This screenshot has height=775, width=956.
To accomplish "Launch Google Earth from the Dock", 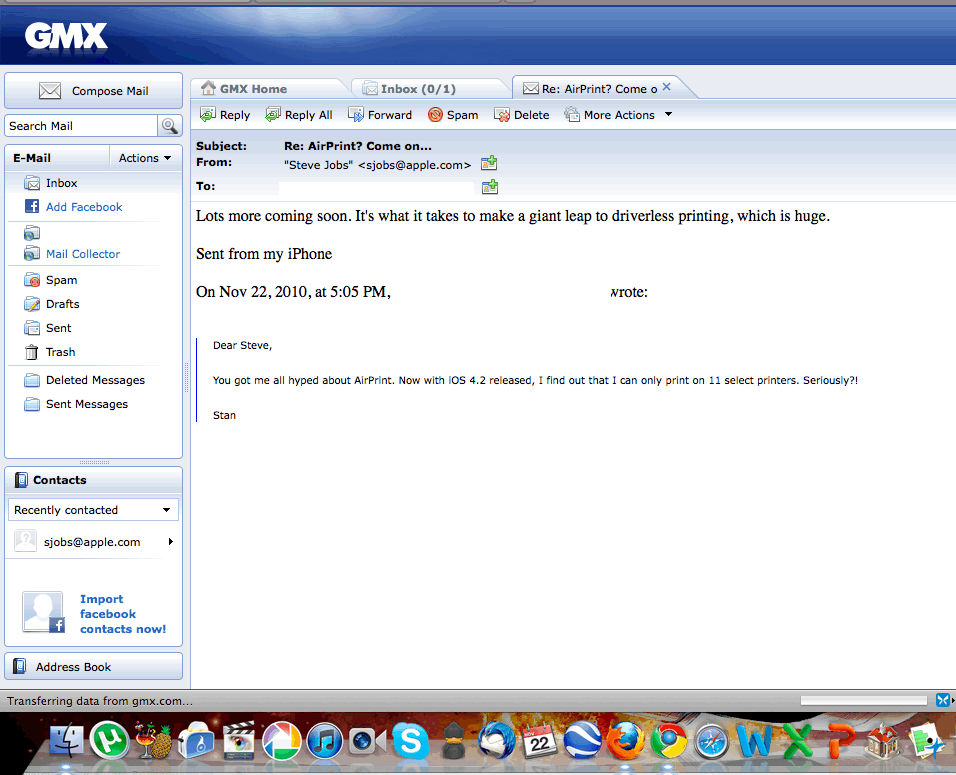I will (x=582, y=741).
